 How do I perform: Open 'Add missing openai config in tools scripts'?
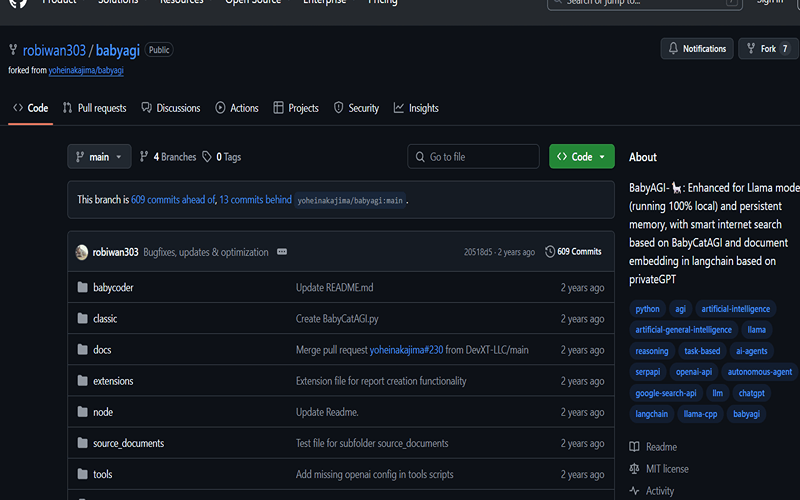[x=374, y=474]
